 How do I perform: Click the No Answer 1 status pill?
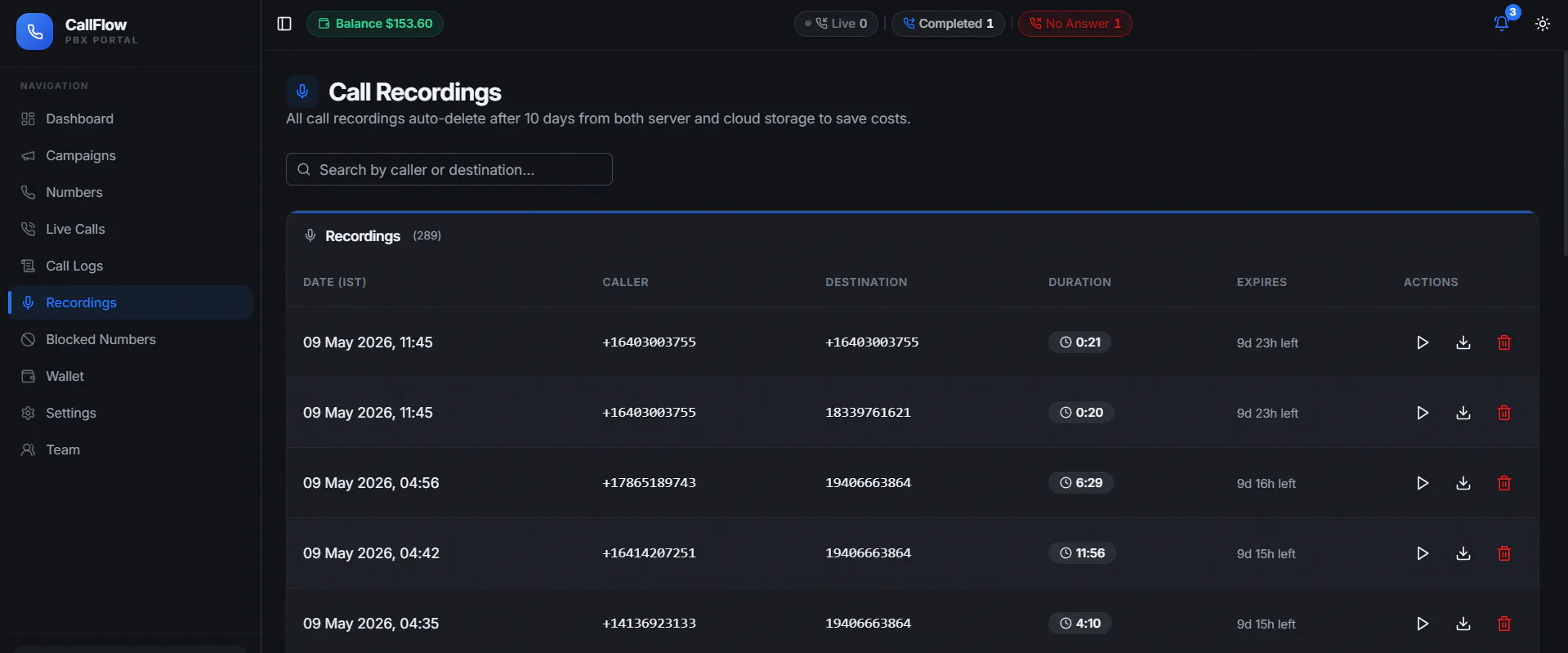[x=1075, y=24]
